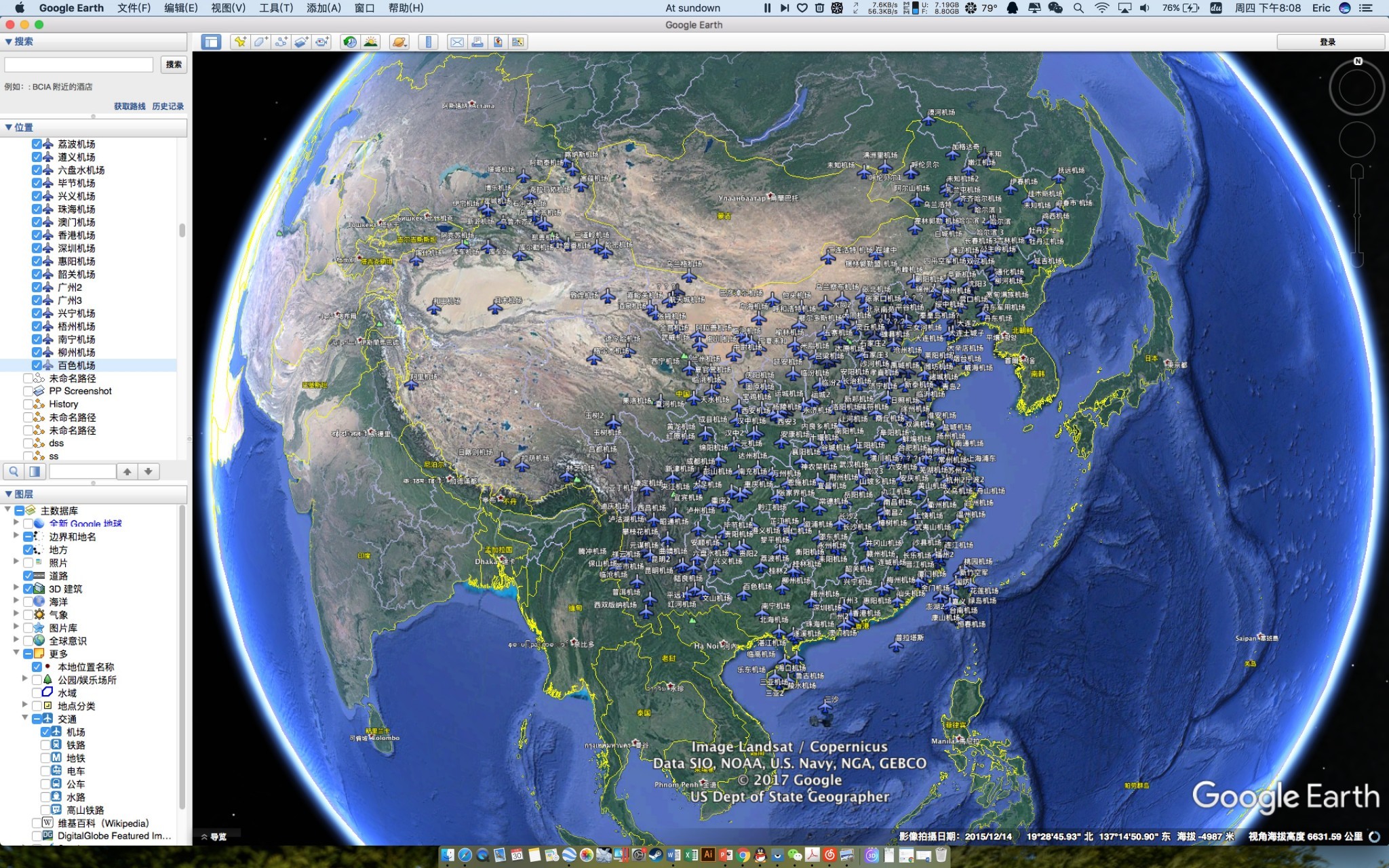This screenshot has height=868, width=1389.
Task: Click the move joystick navigation ring
Action: tap(1356, 140)
